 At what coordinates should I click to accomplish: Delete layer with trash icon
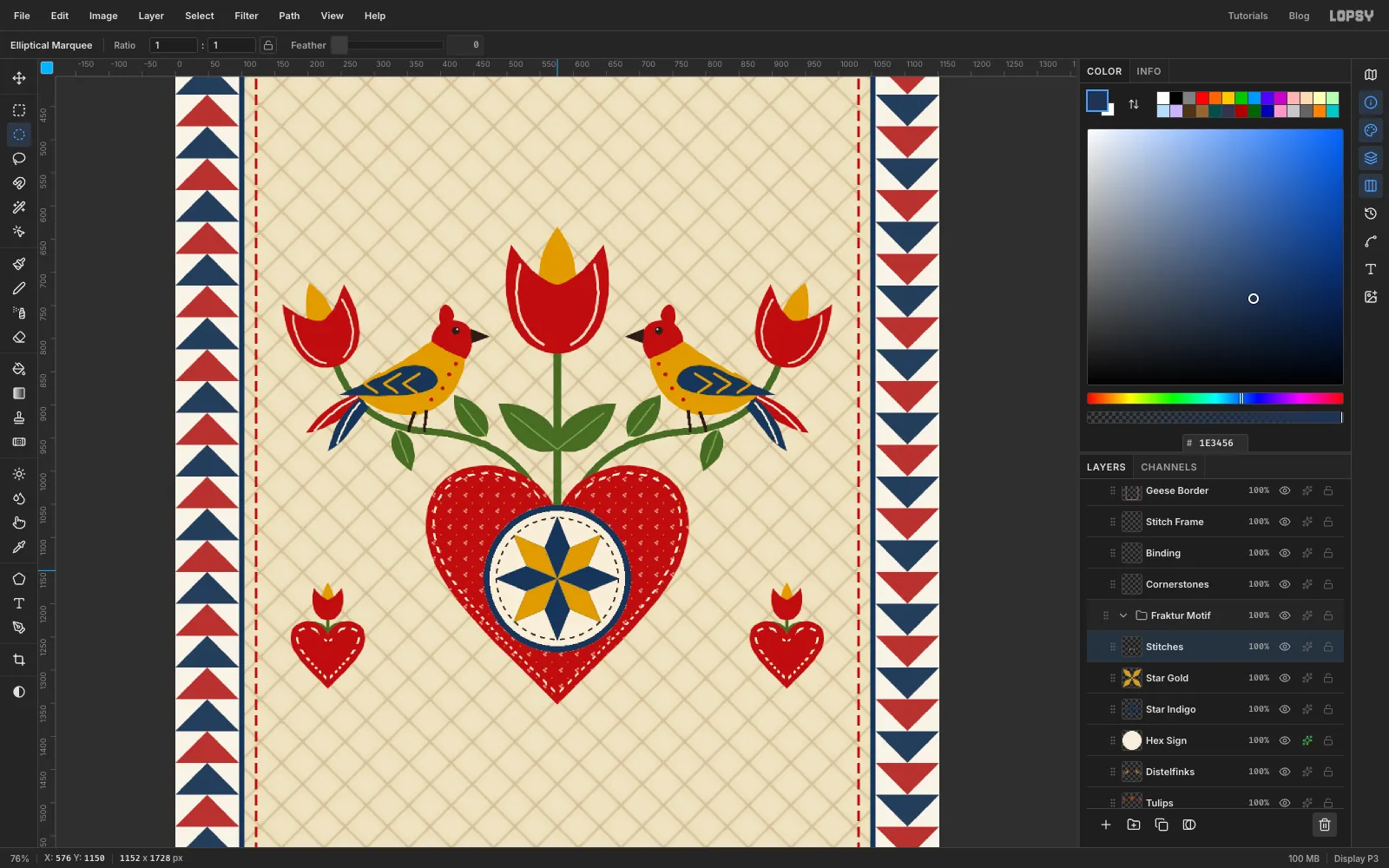coord(1325,825)
